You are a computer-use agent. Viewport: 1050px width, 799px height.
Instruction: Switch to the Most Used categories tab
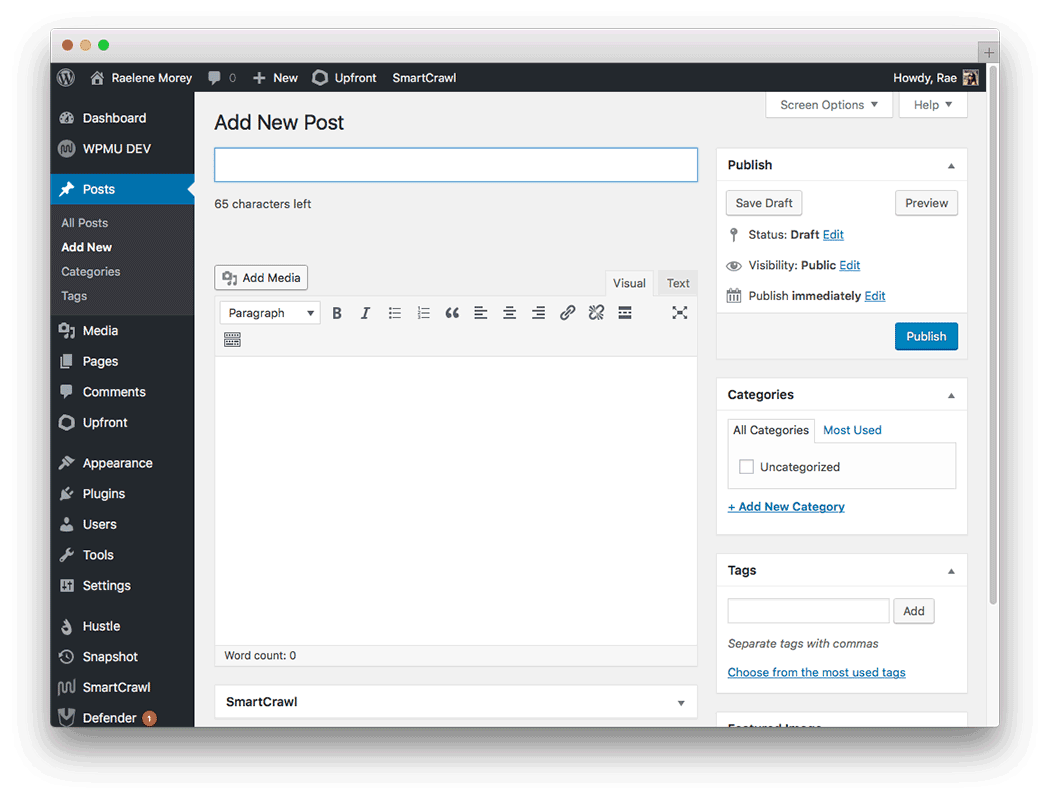(852, 430)
